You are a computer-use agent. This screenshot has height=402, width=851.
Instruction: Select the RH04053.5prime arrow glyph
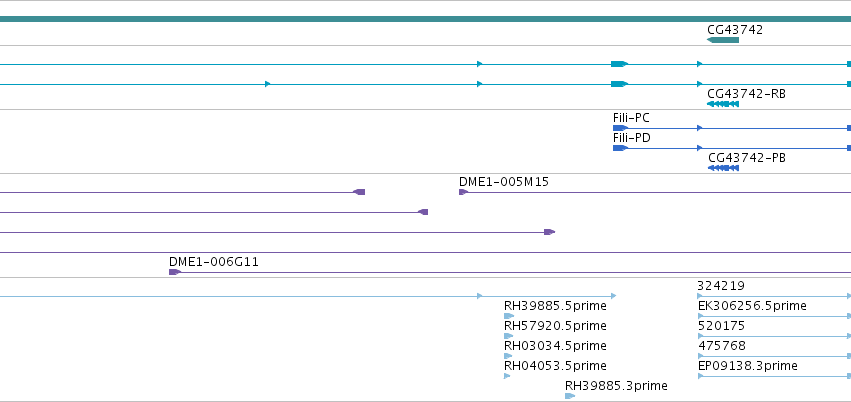tap(507, 376)
